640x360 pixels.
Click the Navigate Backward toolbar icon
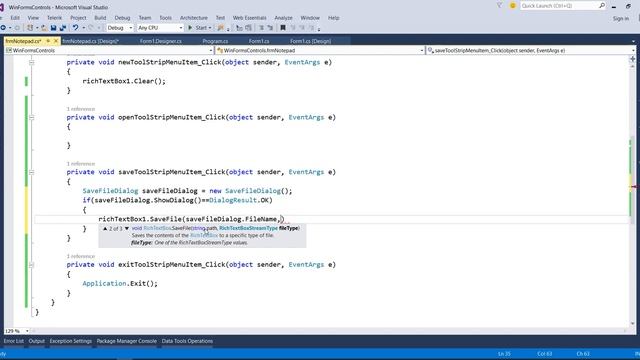[3, 28]
